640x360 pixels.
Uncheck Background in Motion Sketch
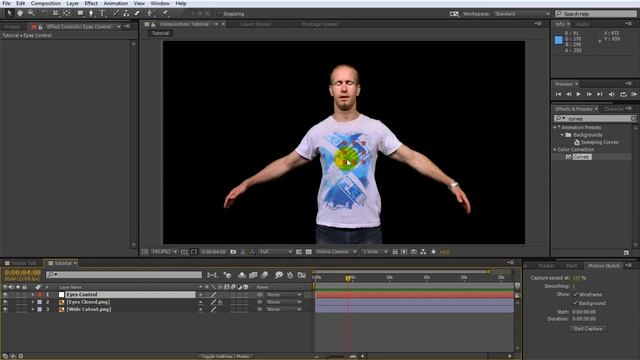[x=576, y=303]
